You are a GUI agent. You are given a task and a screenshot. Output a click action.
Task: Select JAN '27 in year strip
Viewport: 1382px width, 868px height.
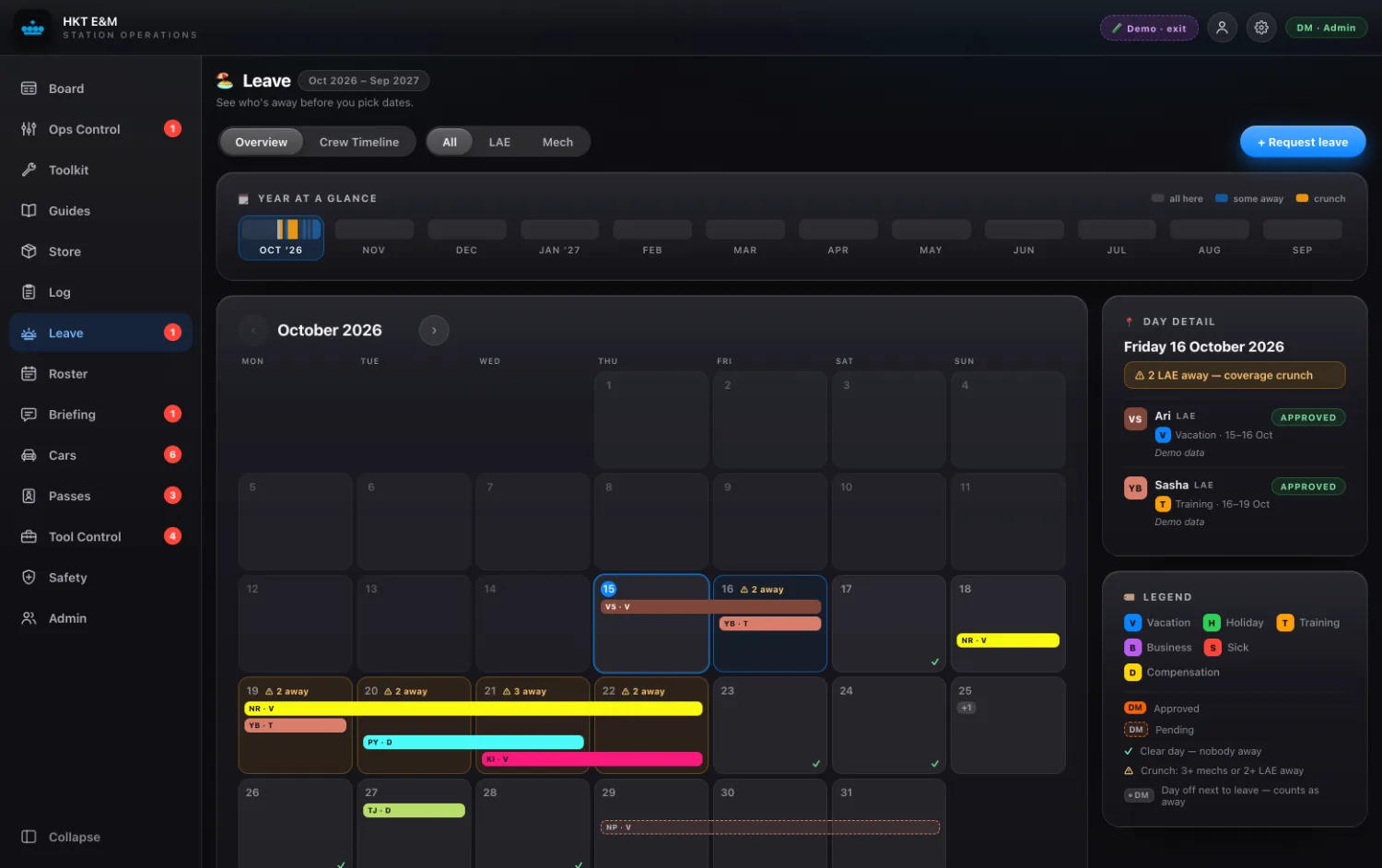click(559, 238)
